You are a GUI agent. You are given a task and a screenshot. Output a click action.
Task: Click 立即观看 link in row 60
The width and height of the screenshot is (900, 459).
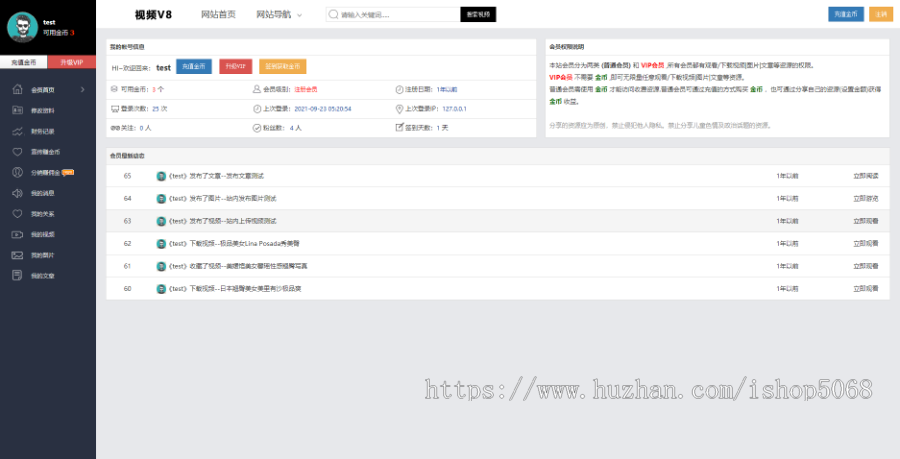[x=866, y=289]
